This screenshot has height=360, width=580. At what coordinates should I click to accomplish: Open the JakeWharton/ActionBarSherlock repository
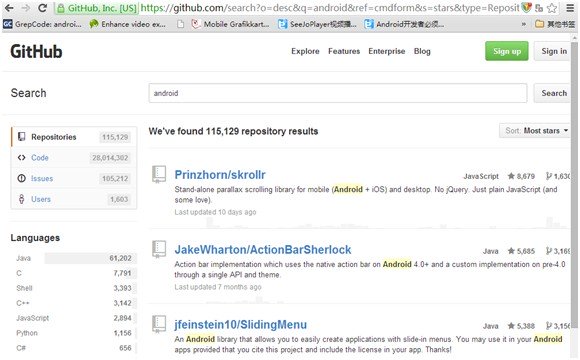click(x=263, y=250)
